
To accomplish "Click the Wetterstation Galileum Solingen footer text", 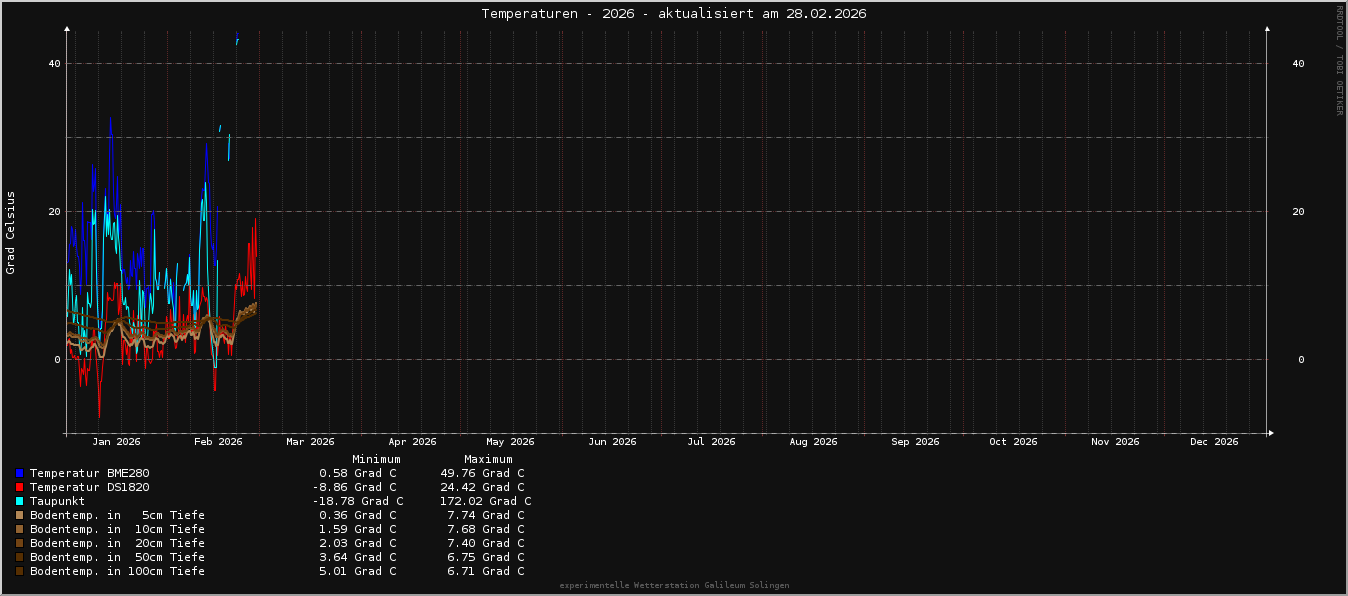I will (674, 585).
